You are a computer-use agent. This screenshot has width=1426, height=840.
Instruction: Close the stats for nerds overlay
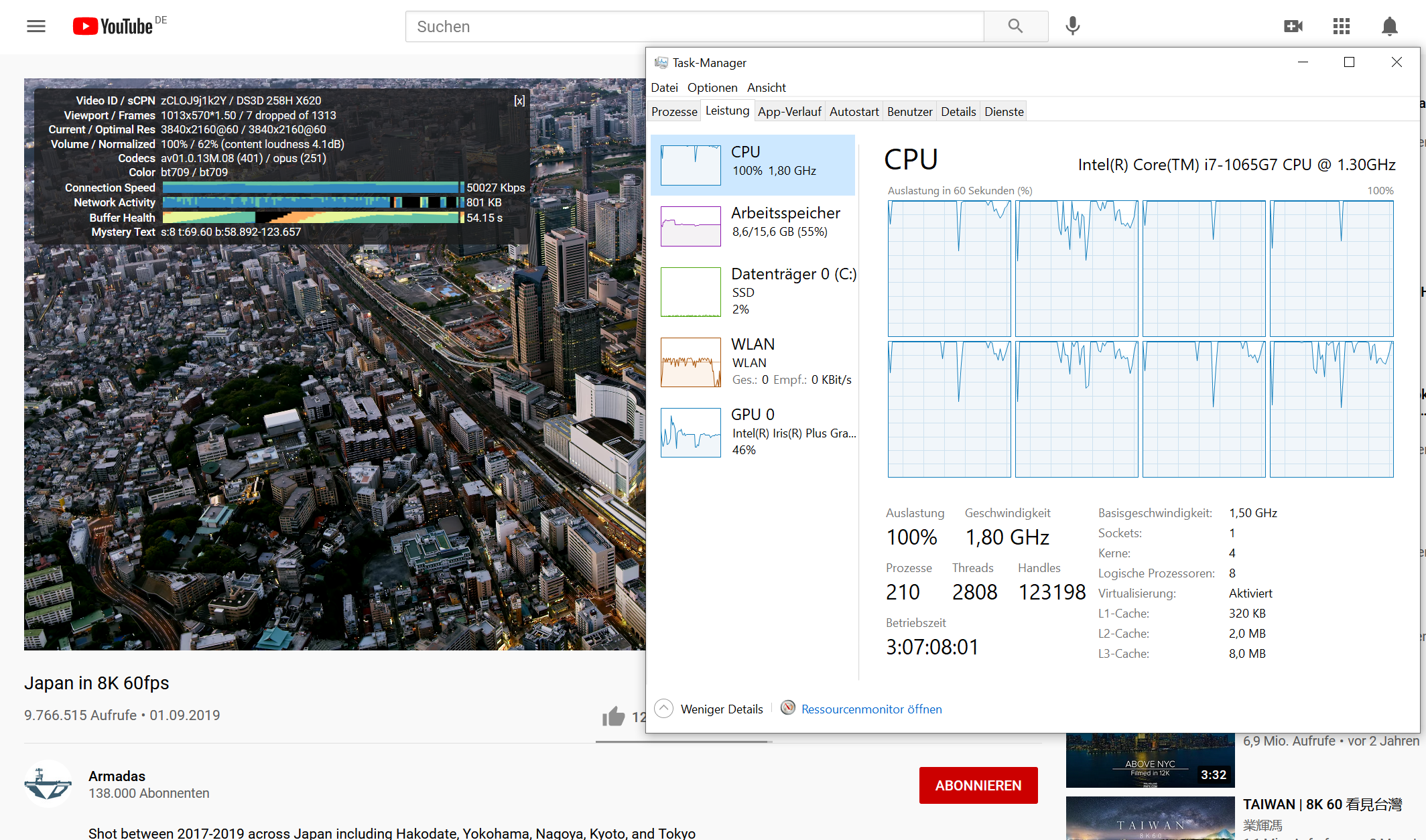tap(519, 100)
